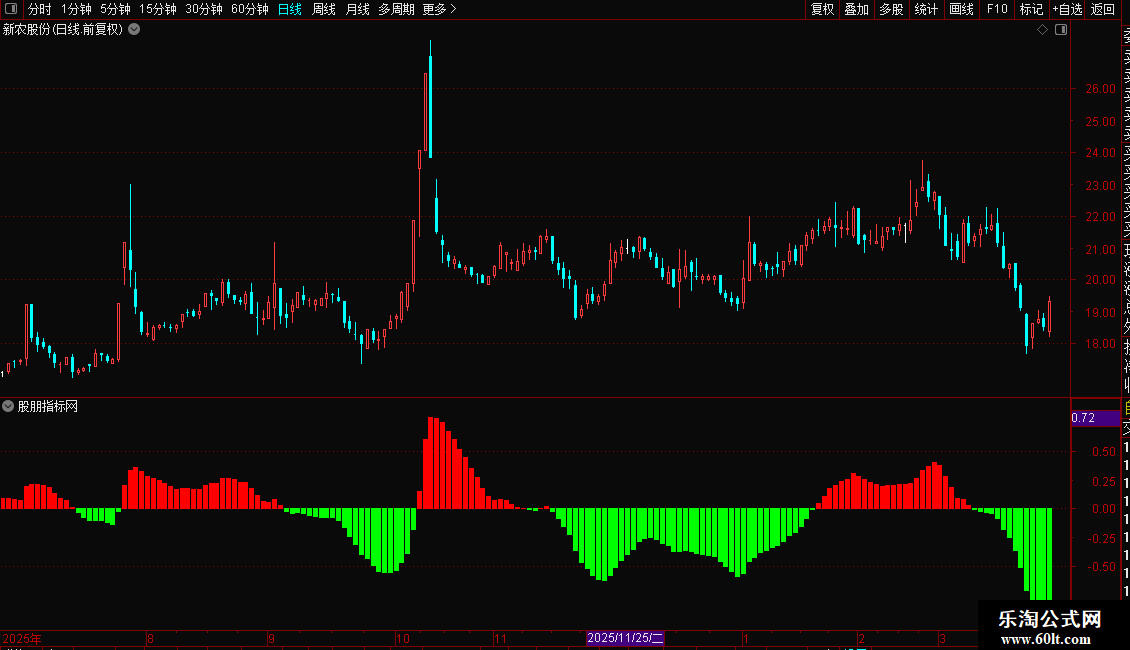
Task: Select the 30分钟 period
Action: [x=204, y=9]
